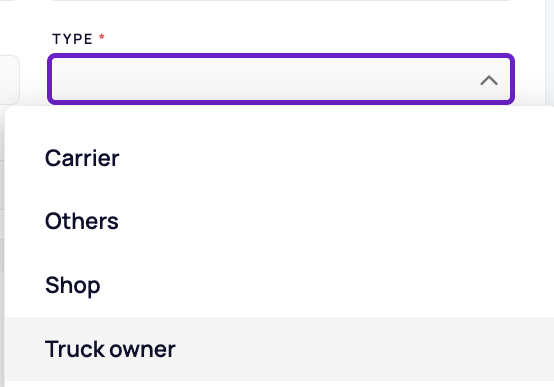Focus the partially visible input above TYPE
Image resolution: width=554 pixels, height=387 pixels.
pos(281,1)
